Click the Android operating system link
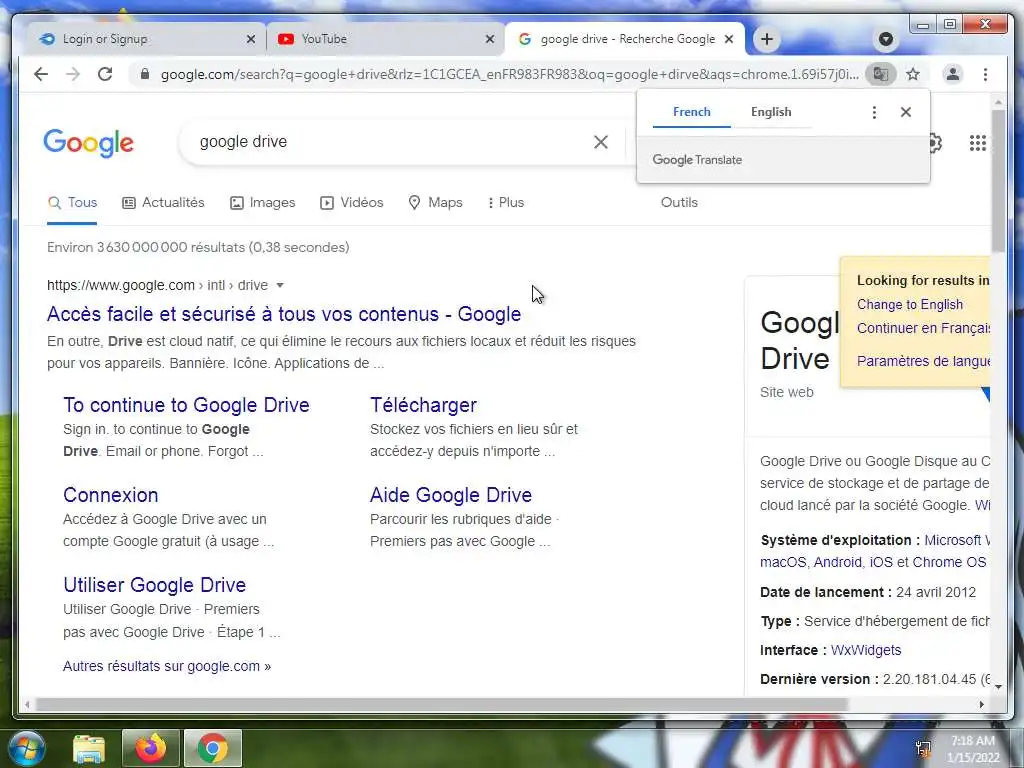This screenshot has width=1024, height=768. pos(838,562)
